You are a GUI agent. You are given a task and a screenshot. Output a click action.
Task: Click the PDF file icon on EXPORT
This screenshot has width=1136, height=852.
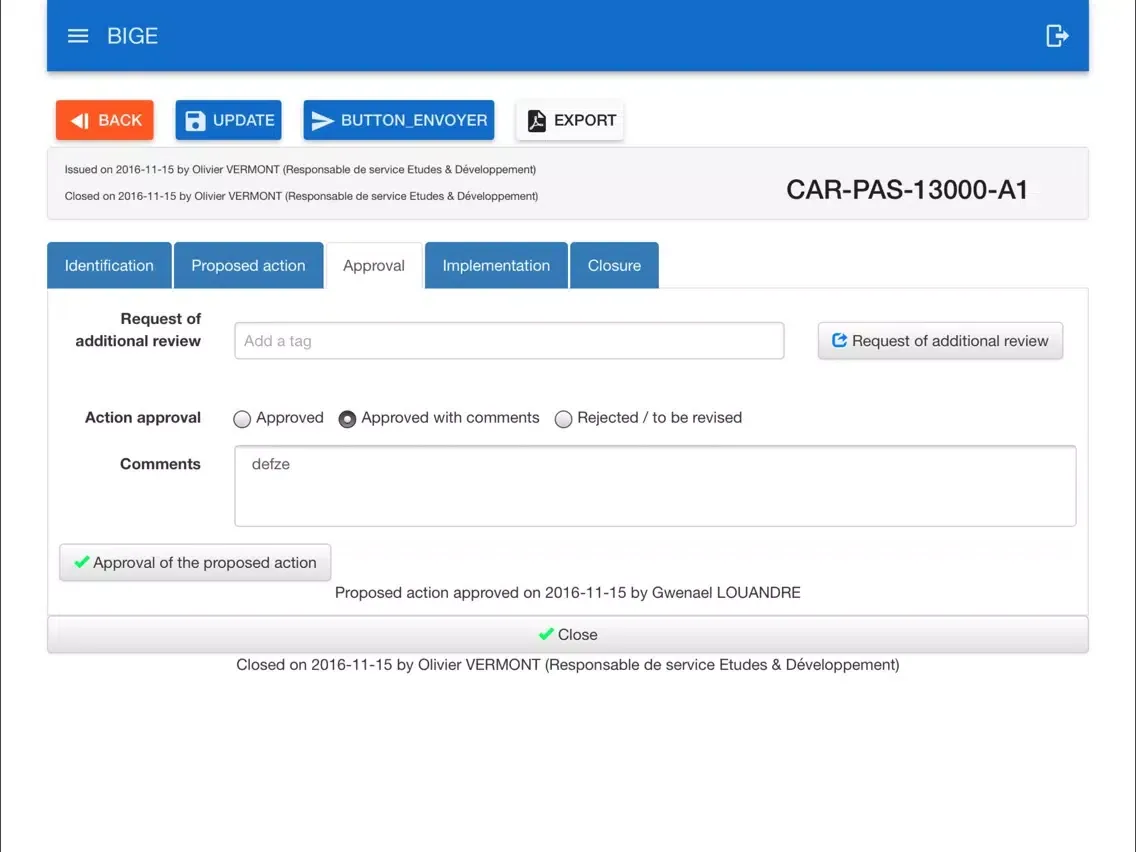pyautogui.click(x=537, y=121)
